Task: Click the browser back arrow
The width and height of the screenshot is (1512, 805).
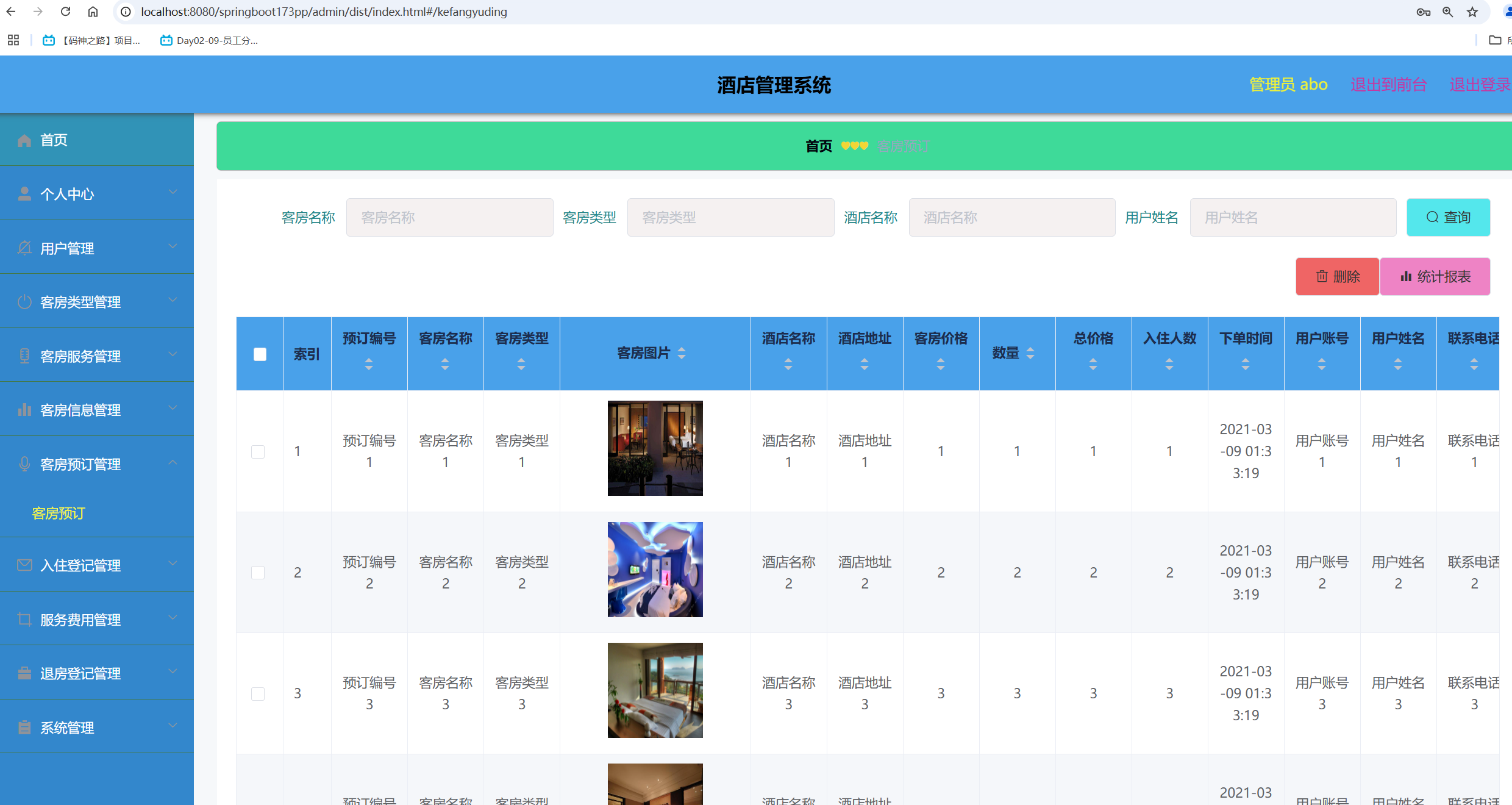Action: point(11,12)
